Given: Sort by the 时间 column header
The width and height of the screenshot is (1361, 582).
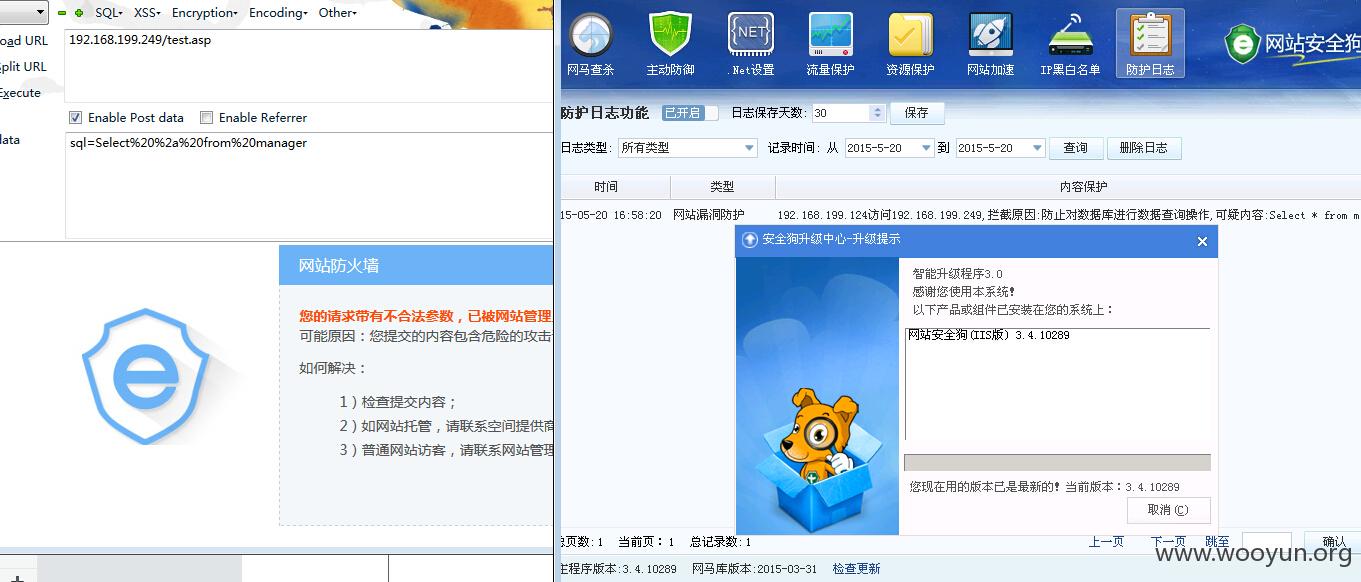Looking at the screenshot, I should click(615, 187).
